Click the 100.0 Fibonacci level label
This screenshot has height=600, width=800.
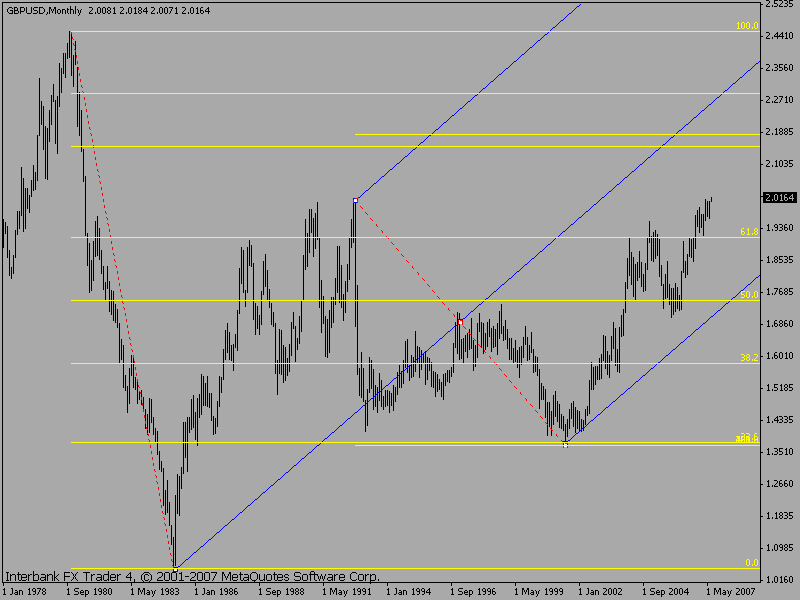coord(747,26)
